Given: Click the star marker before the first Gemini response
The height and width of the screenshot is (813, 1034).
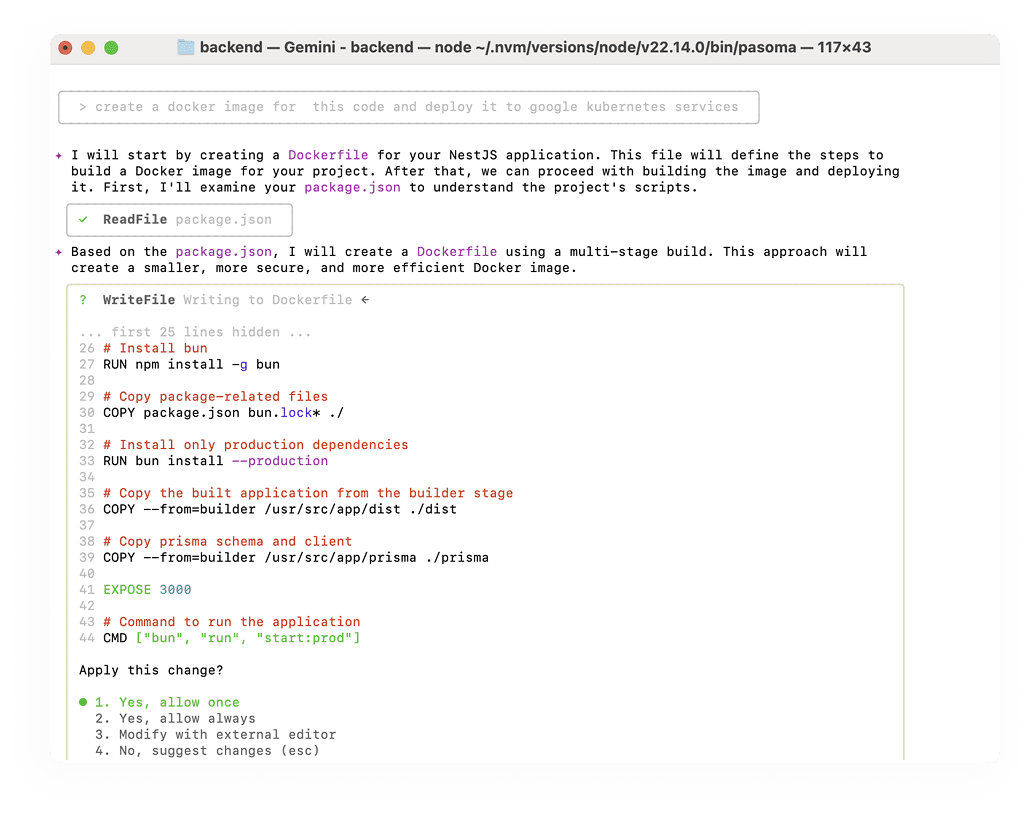Looking at the screenshot, I should [x=58, y=155].
